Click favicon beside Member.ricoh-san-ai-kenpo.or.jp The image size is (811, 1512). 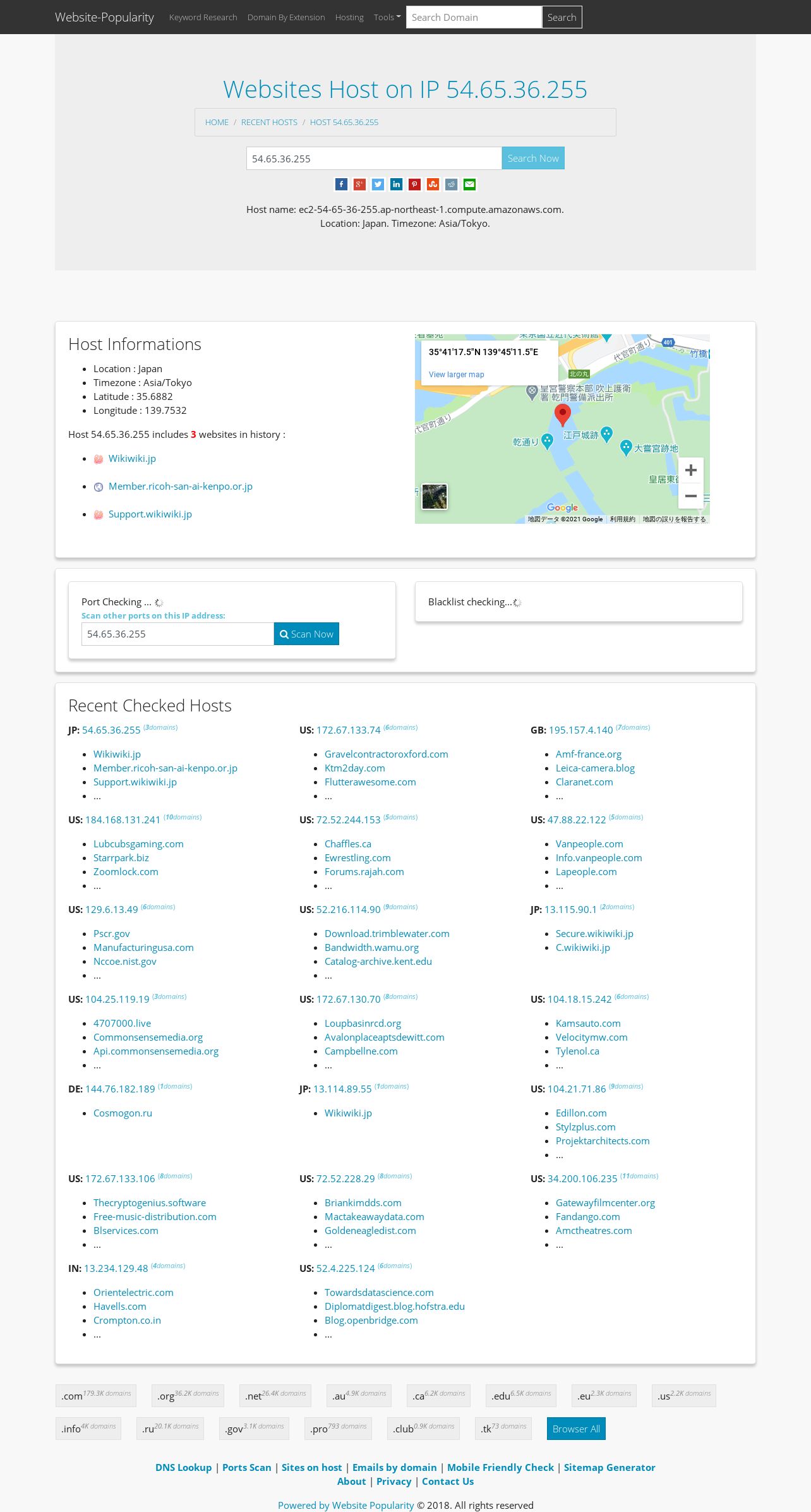[x=99, y=487]
